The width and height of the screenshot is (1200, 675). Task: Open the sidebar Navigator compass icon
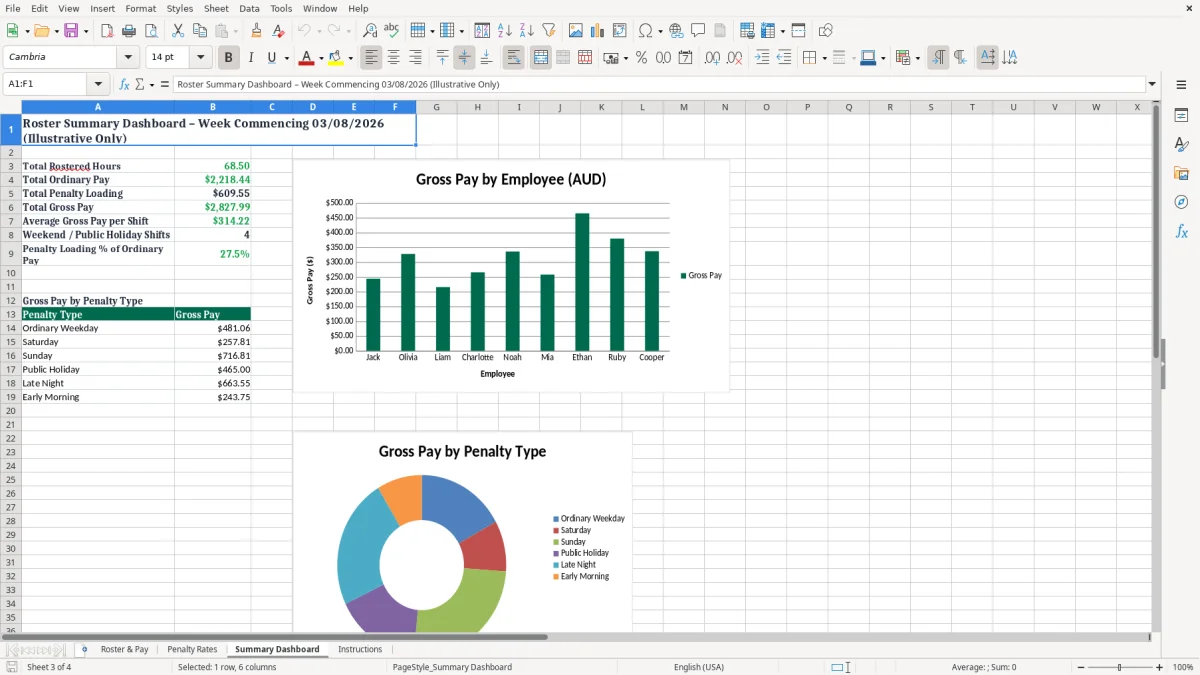pos(1181,202)
